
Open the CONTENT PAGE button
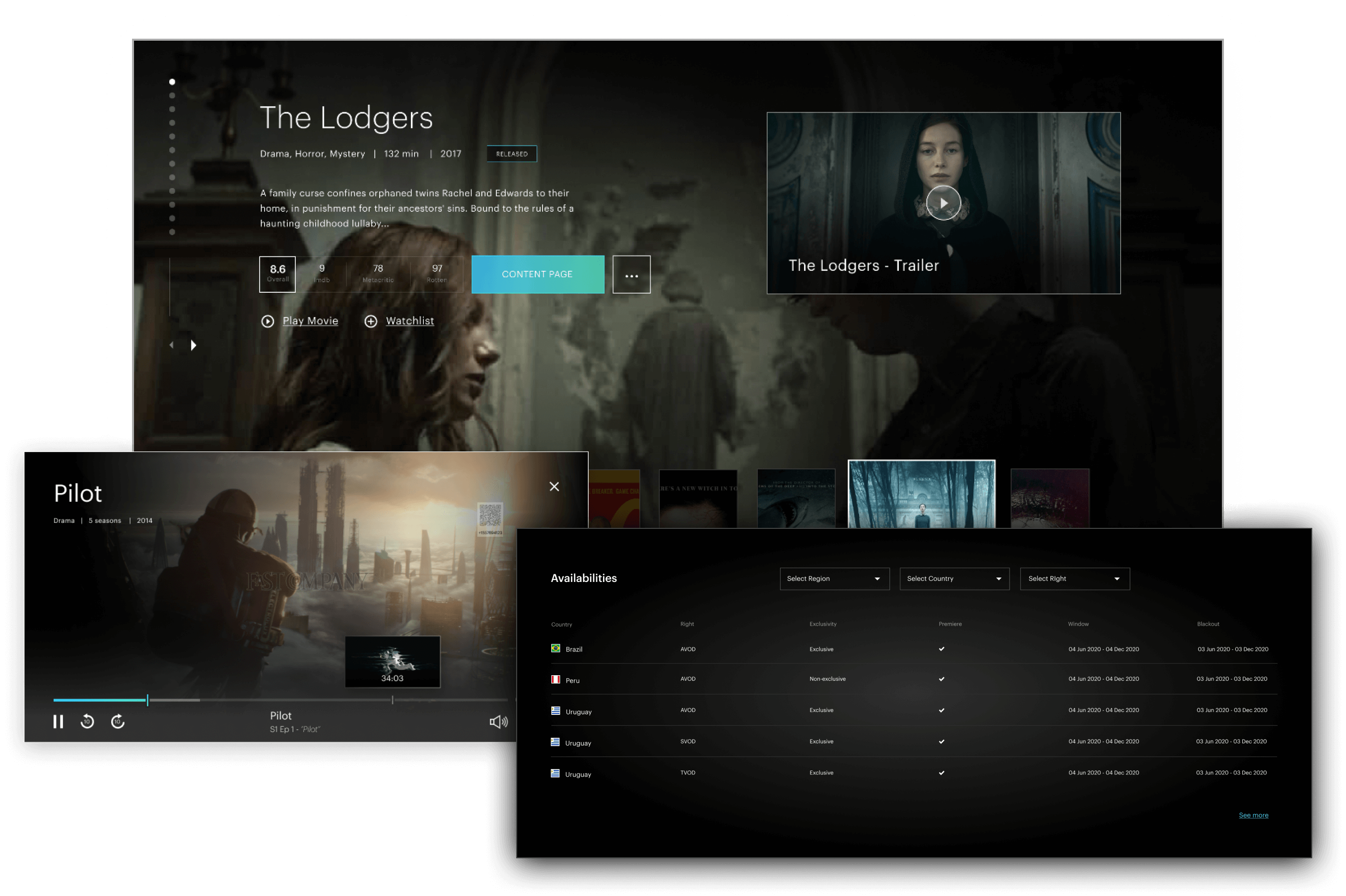coord(537,274)
